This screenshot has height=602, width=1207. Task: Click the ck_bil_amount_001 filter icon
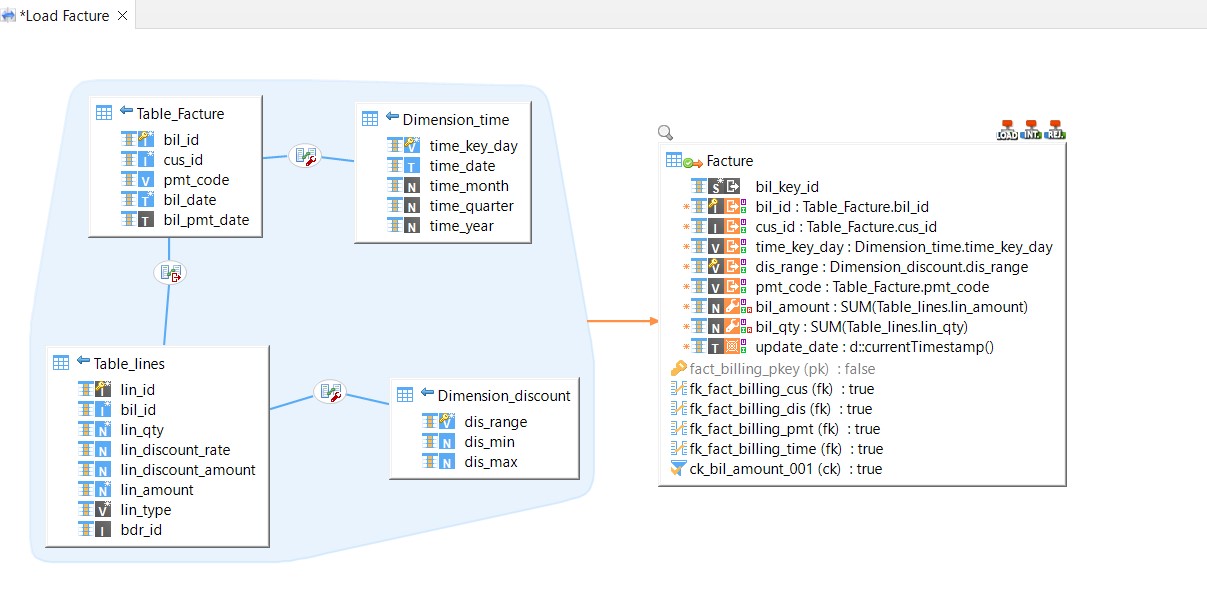point(678,469)
